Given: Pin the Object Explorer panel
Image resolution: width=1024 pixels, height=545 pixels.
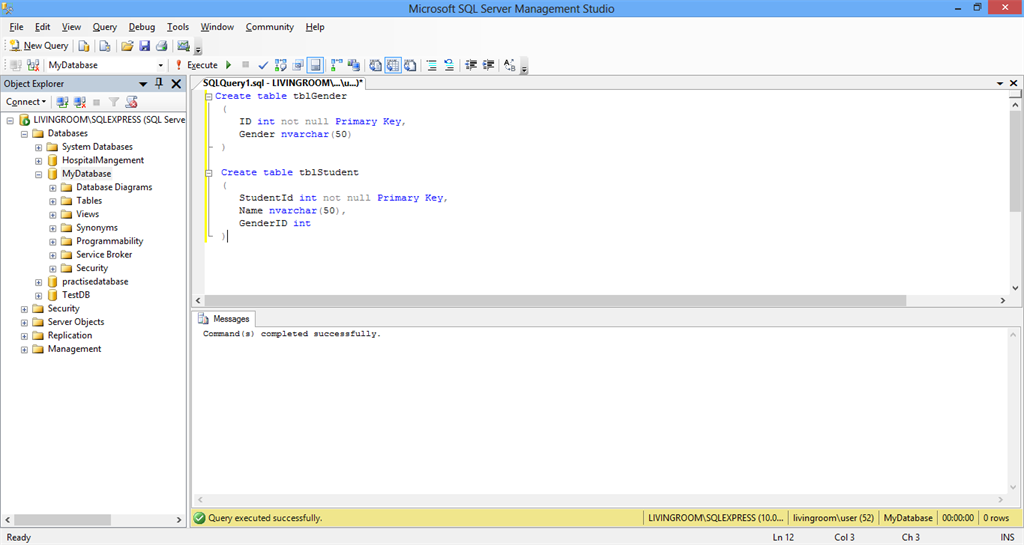Looking at the screenshot, I should click(x=158, y=84).
